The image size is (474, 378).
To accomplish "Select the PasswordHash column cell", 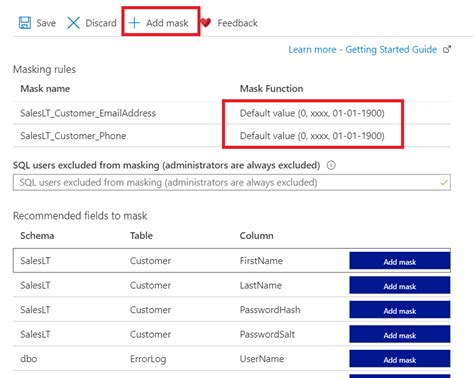I will (x=270, y=310).
